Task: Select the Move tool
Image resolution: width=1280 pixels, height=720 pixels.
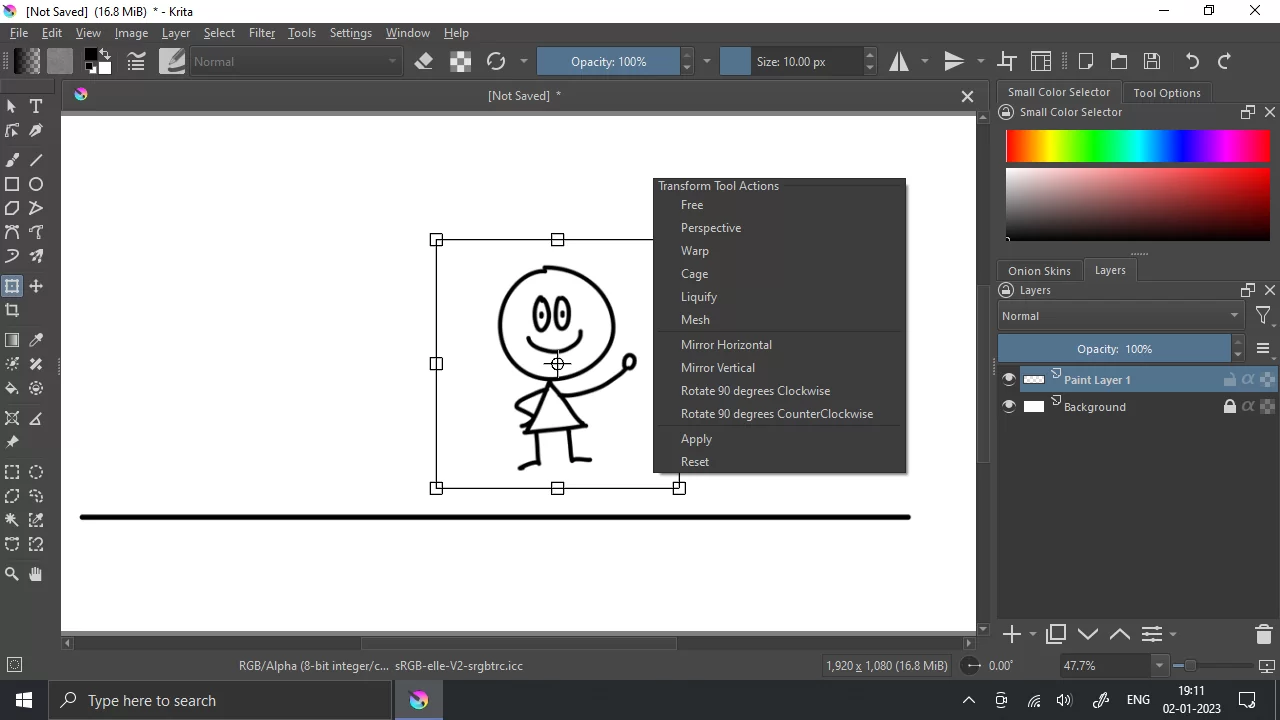Action: (x=36, y=286)
